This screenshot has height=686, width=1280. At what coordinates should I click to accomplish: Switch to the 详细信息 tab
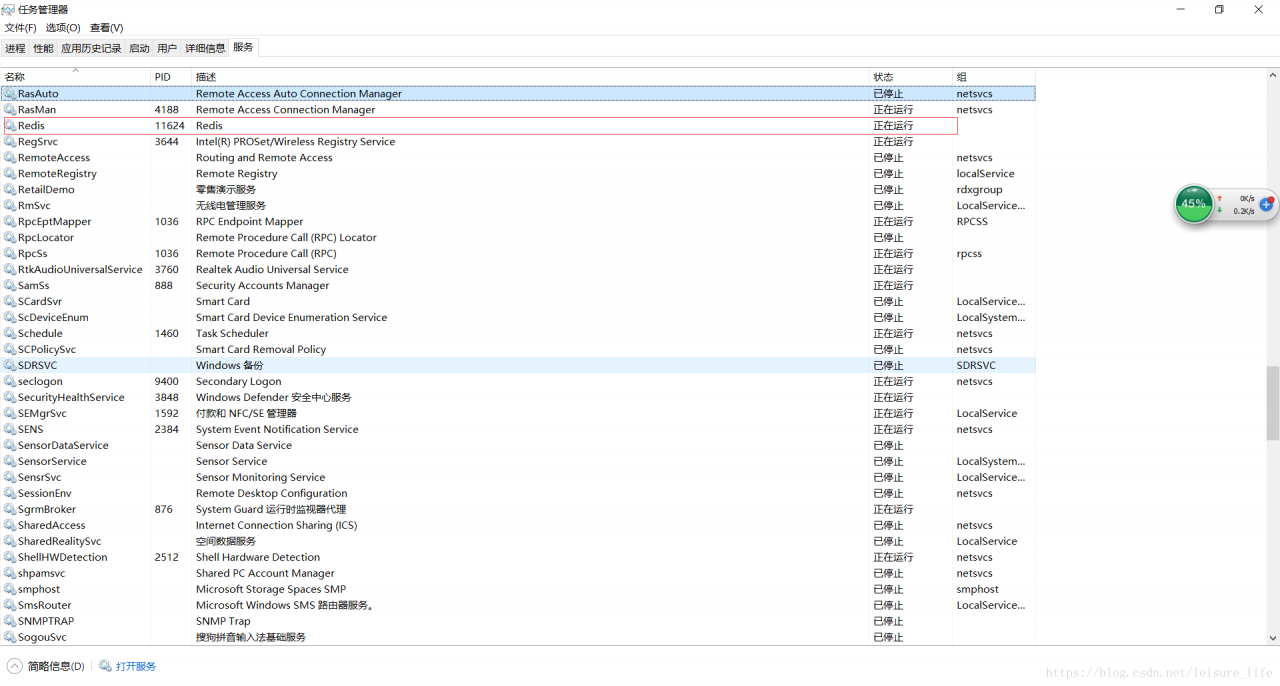[x=205, y=48]
